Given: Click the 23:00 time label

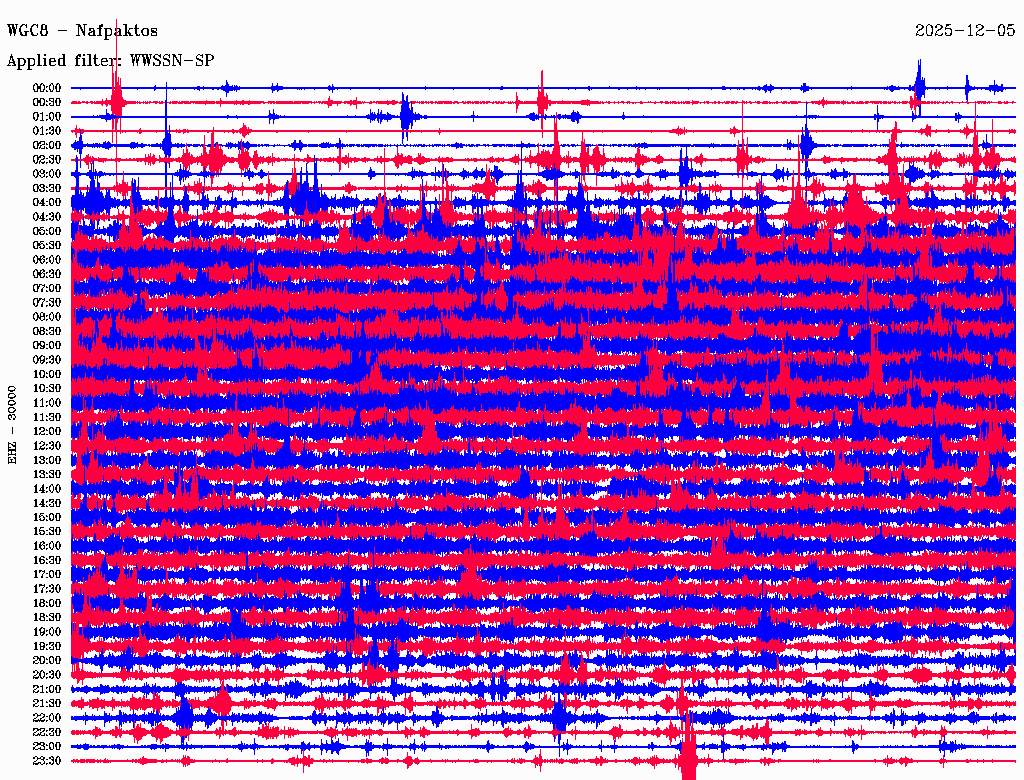Looking at the screenshot, I should pyautogui.click(x=47, y=746).
